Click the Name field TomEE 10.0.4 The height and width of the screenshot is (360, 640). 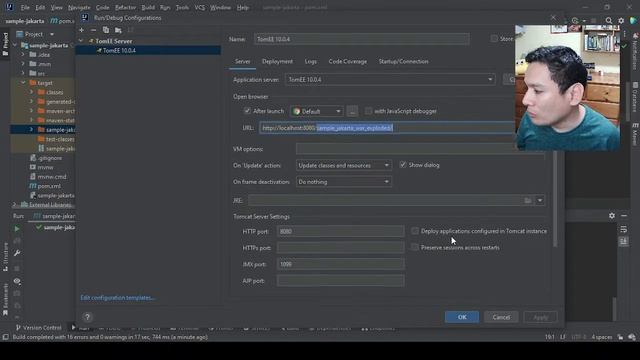click(362, 39)
